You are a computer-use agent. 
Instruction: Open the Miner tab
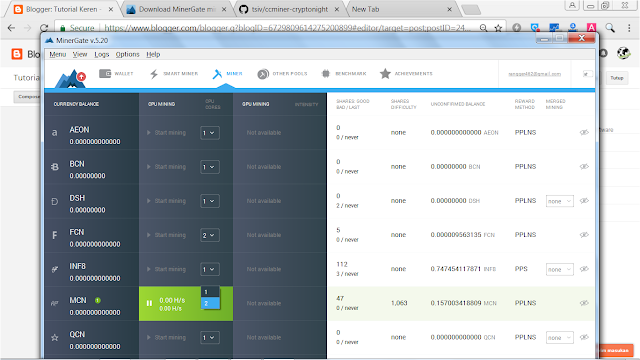click(227, 73)
